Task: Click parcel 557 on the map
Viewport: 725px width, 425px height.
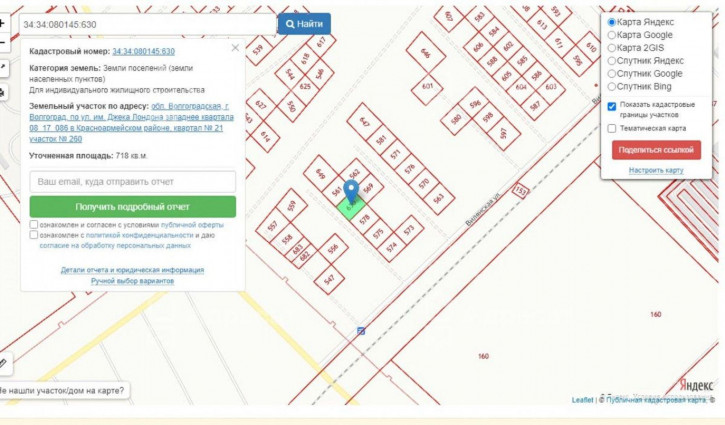Action: [272, 226]
